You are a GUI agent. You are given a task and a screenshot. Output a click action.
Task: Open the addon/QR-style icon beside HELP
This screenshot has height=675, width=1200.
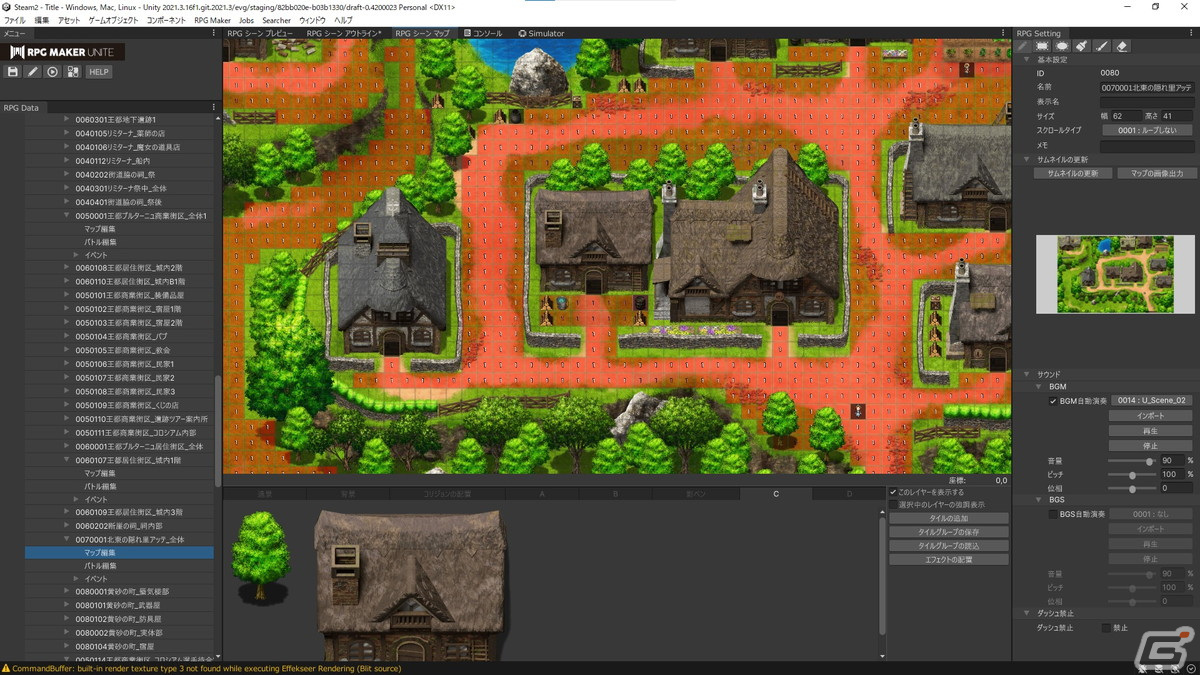click(73, 72)
